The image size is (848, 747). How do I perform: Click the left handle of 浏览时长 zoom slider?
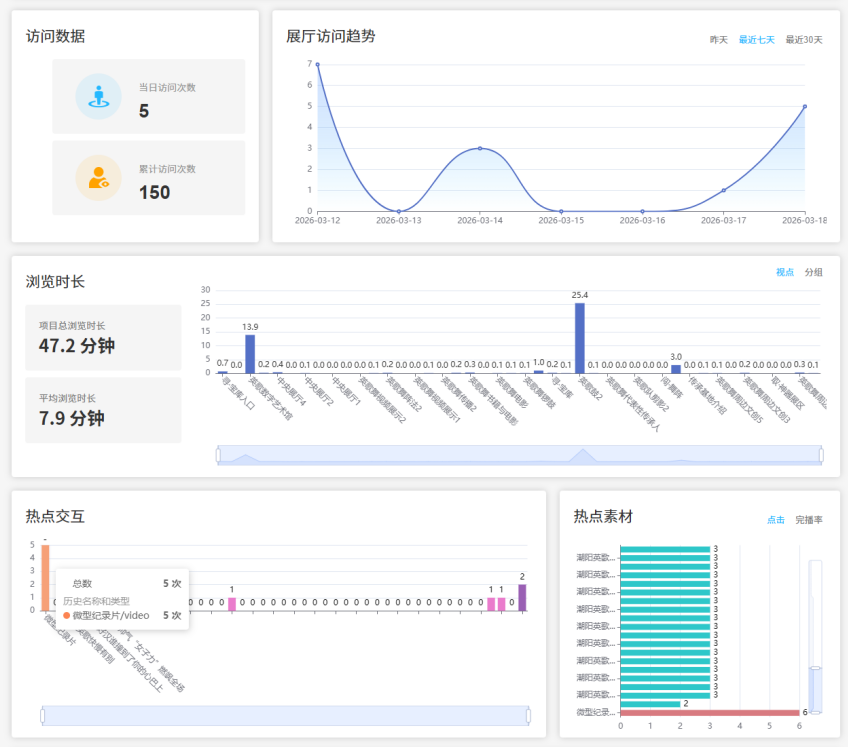(x=218, y=455)
